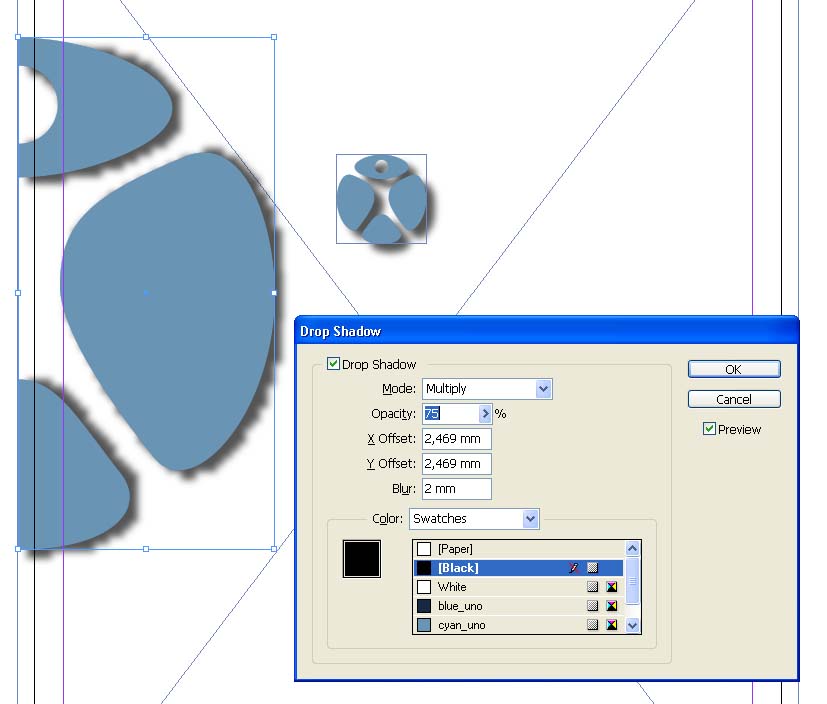Select the blue_uno swatch
Screen dimensions: 827x704
[x=518, y=606]
